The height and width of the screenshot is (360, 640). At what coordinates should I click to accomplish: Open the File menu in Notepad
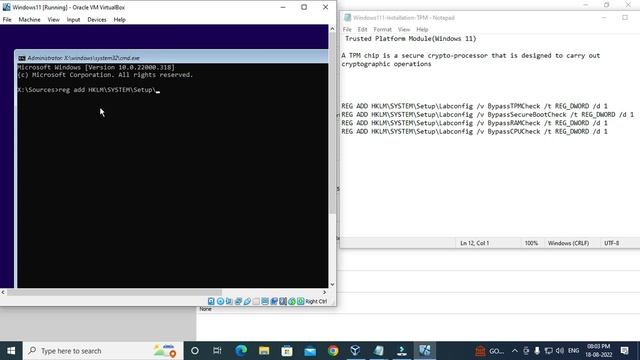[x=347, y=29]
